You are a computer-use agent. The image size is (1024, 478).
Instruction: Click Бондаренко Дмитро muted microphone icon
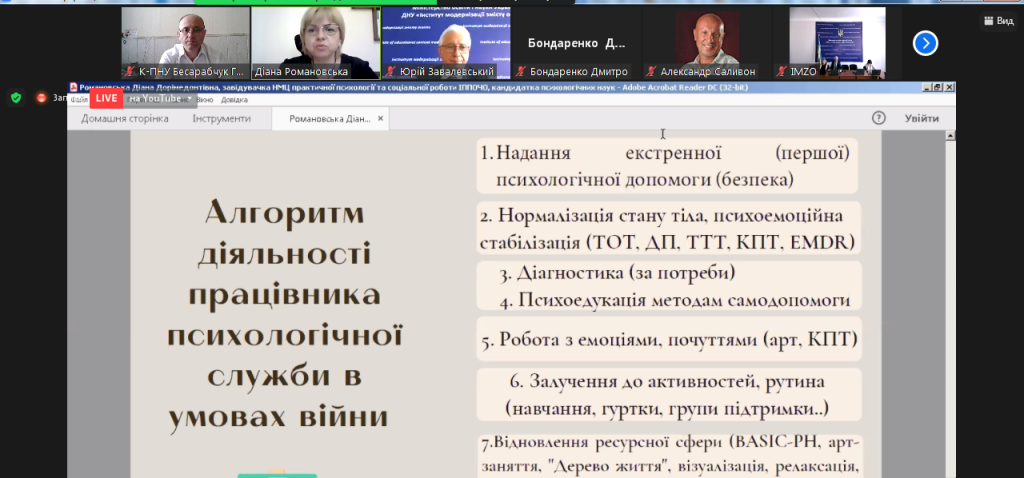521,72
